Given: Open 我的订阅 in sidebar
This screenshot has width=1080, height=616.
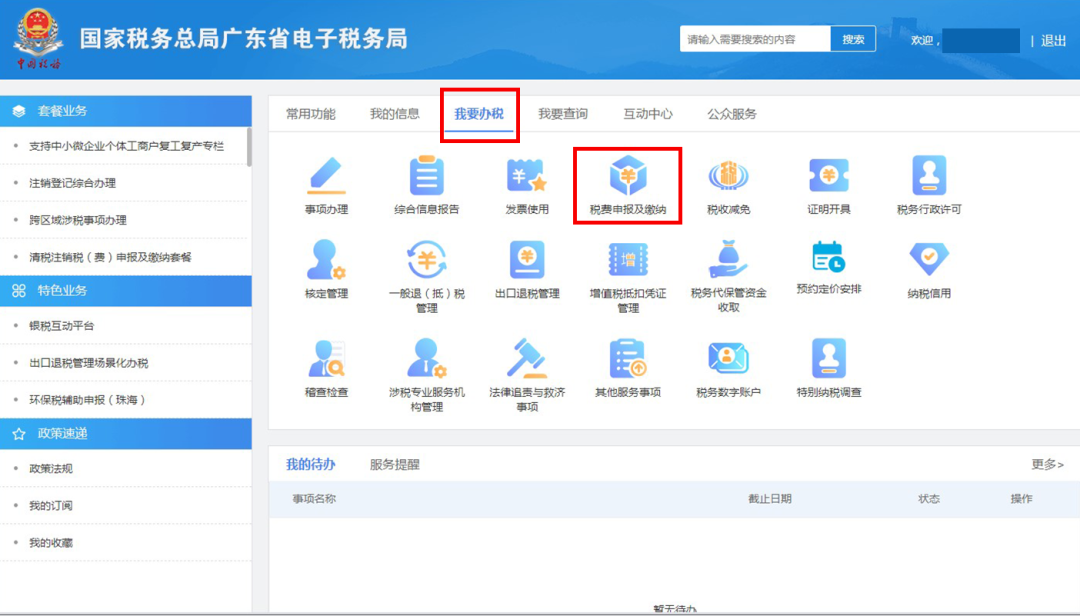Looking at the screenshot, I should coord(50,506).
